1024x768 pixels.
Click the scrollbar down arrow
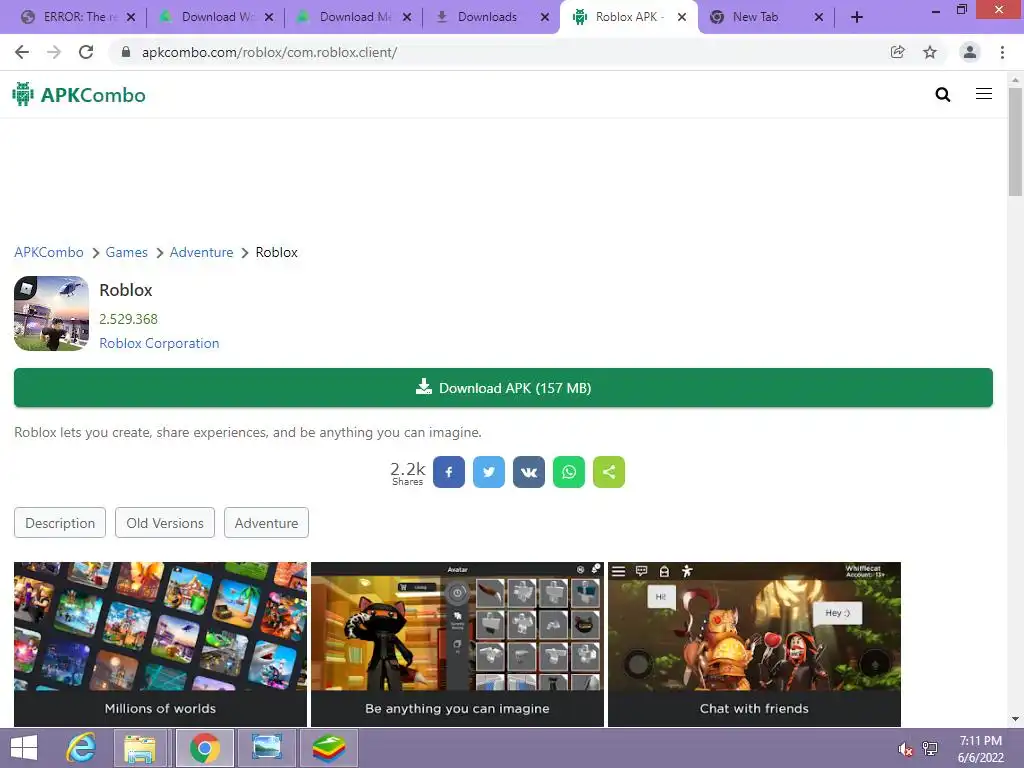[x=1015, y=719]
